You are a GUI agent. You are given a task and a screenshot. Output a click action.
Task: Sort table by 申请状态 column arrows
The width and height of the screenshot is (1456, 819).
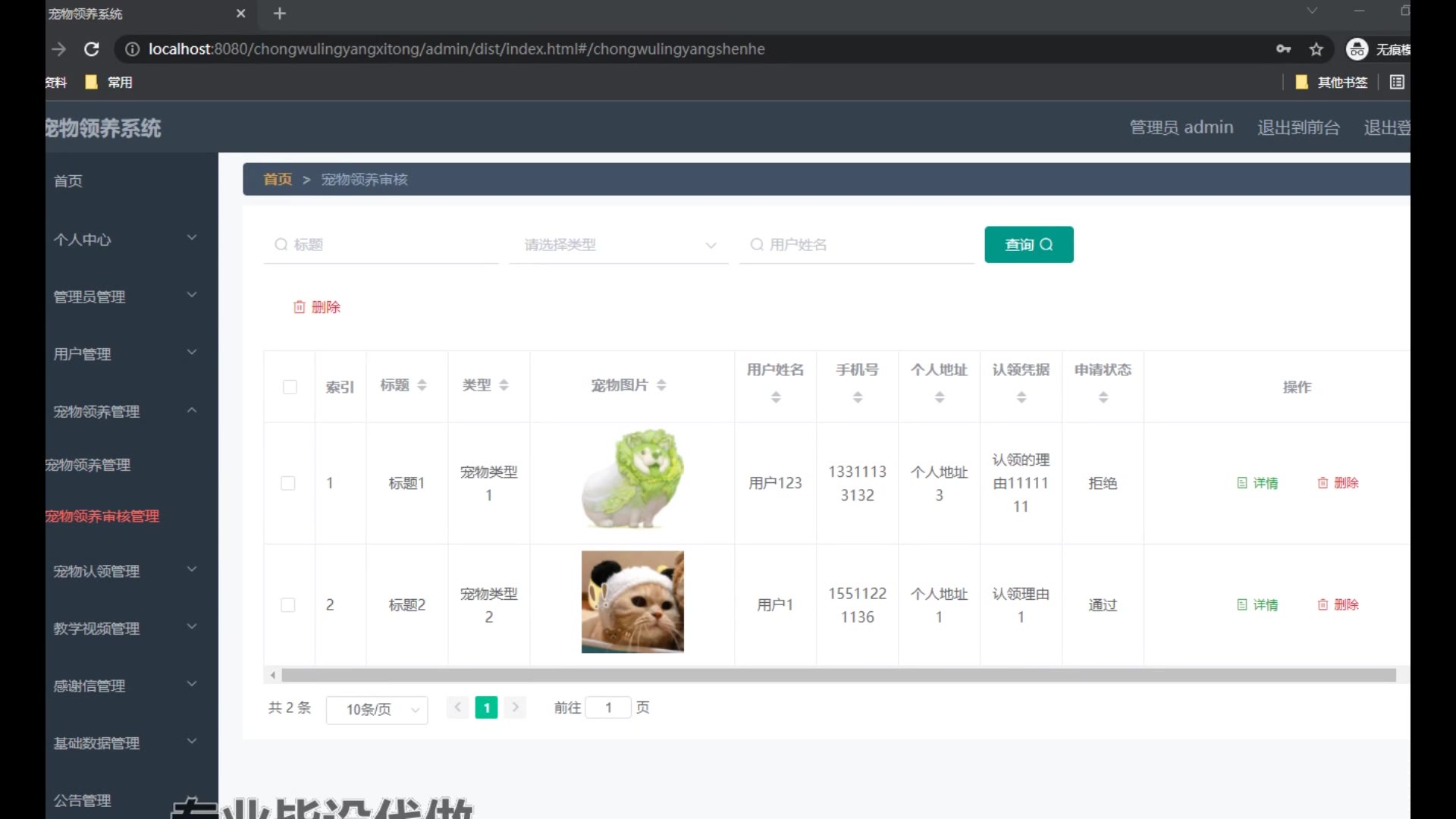[x=1103, y=397]
